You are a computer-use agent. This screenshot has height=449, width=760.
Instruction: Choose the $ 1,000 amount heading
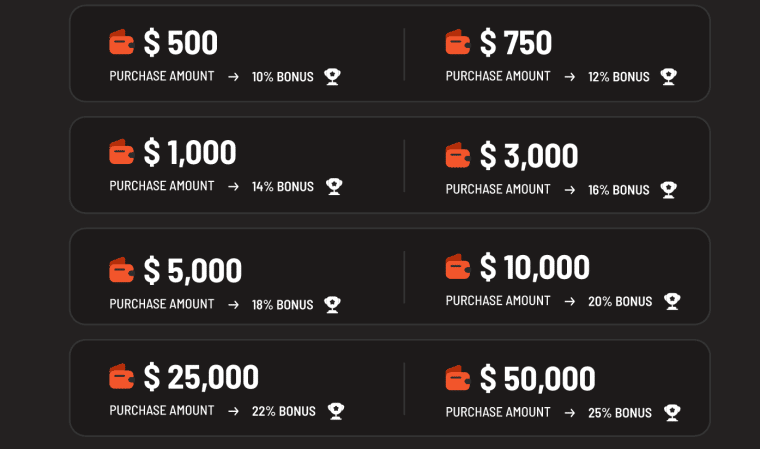(x=190, y=152)
